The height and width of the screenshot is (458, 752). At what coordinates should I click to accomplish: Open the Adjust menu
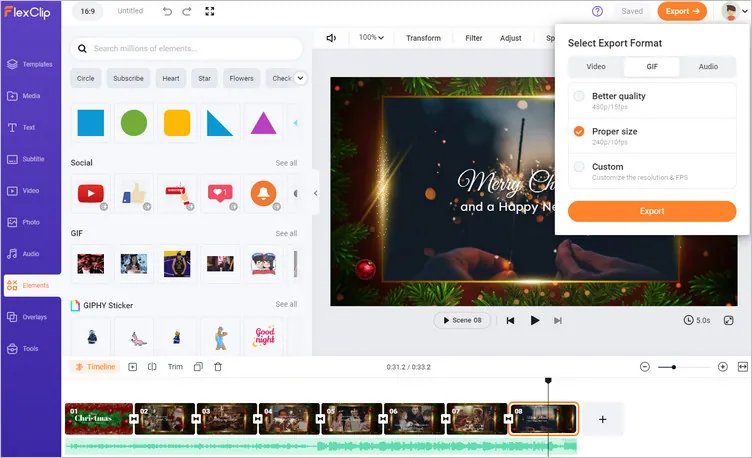point(510,38)
